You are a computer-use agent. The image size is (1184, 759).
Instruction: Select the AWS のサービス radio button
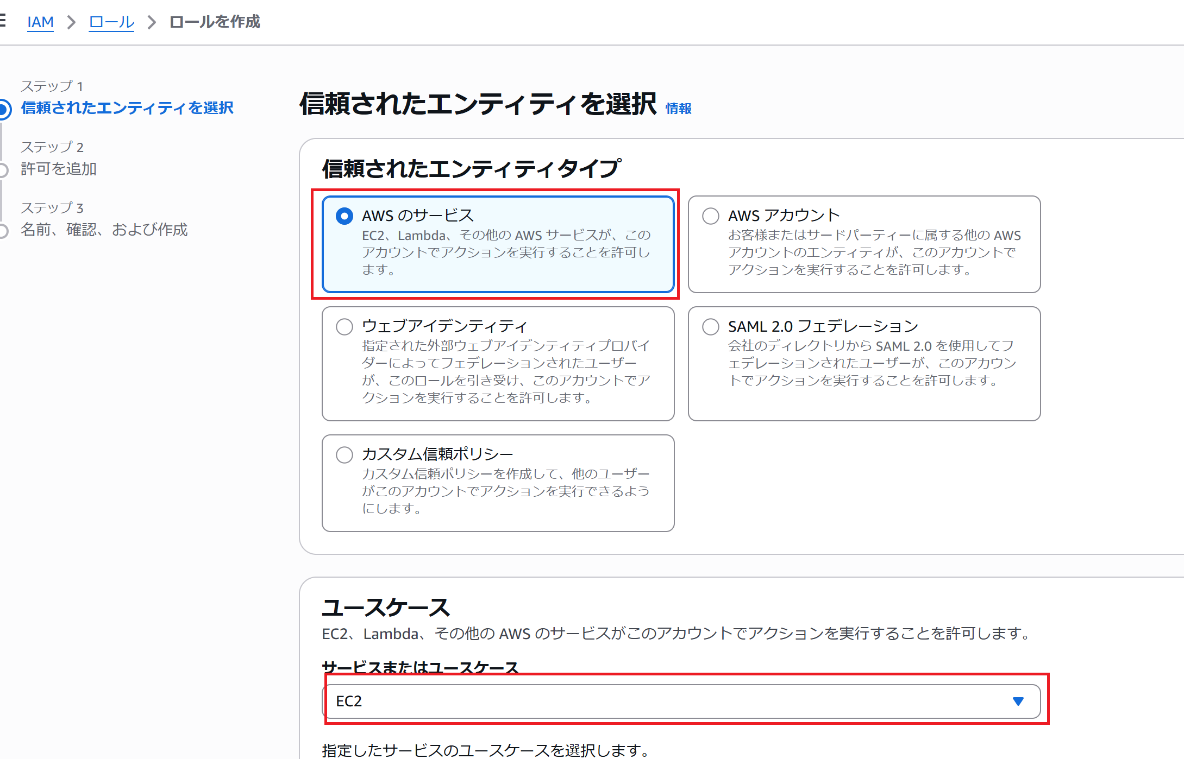tap(345, 216)
